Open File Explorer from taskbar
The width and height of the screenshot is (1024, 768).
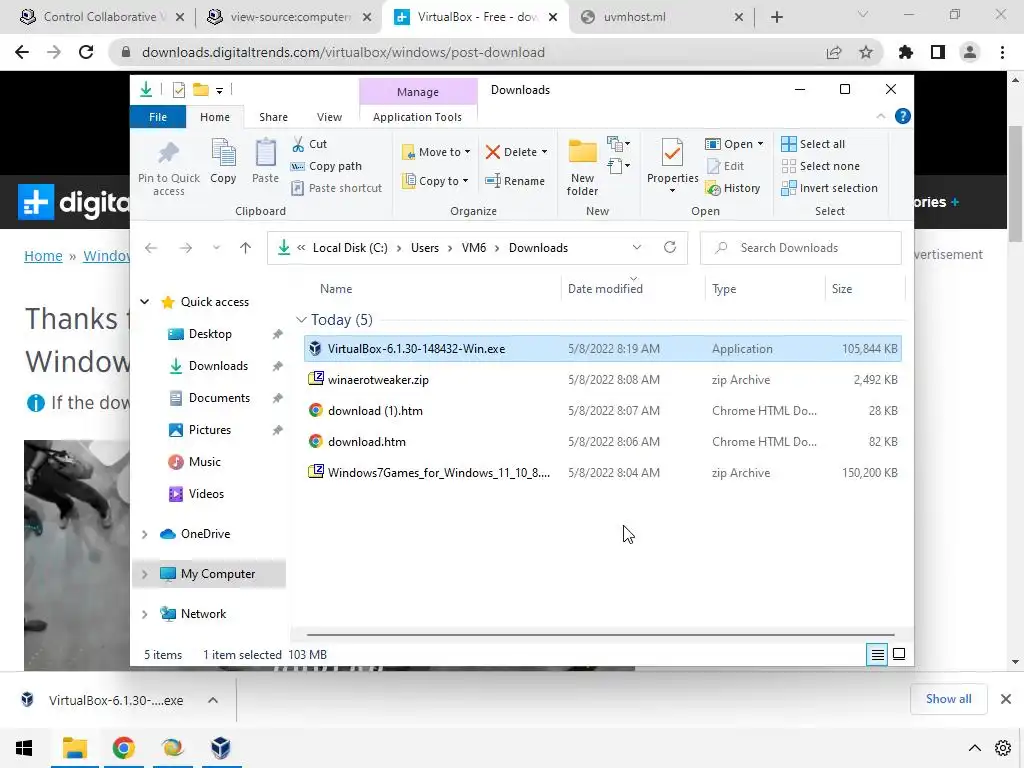75,748
